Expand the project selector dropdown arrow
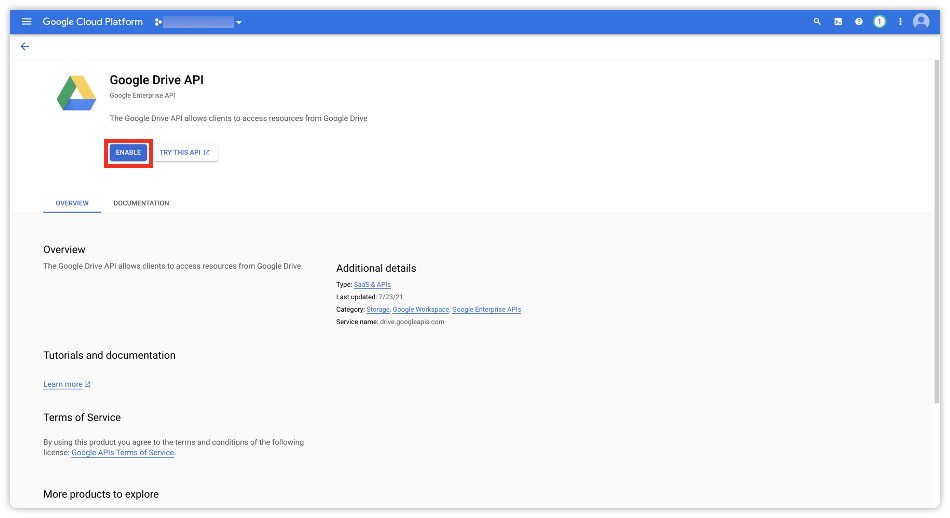 click(239, 22)
